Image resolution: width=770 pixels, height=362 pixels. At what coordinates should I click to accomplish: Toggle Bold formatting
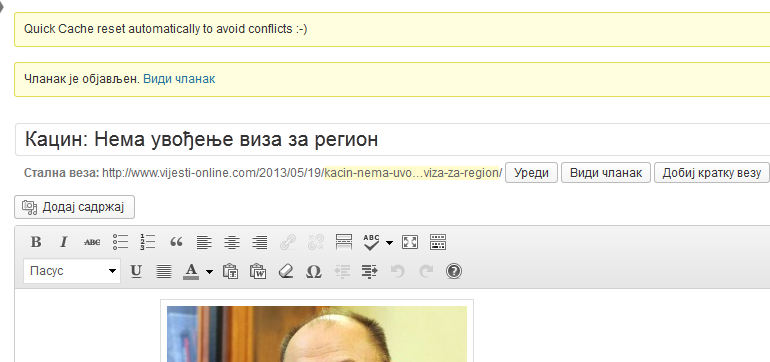coord(36,242)
